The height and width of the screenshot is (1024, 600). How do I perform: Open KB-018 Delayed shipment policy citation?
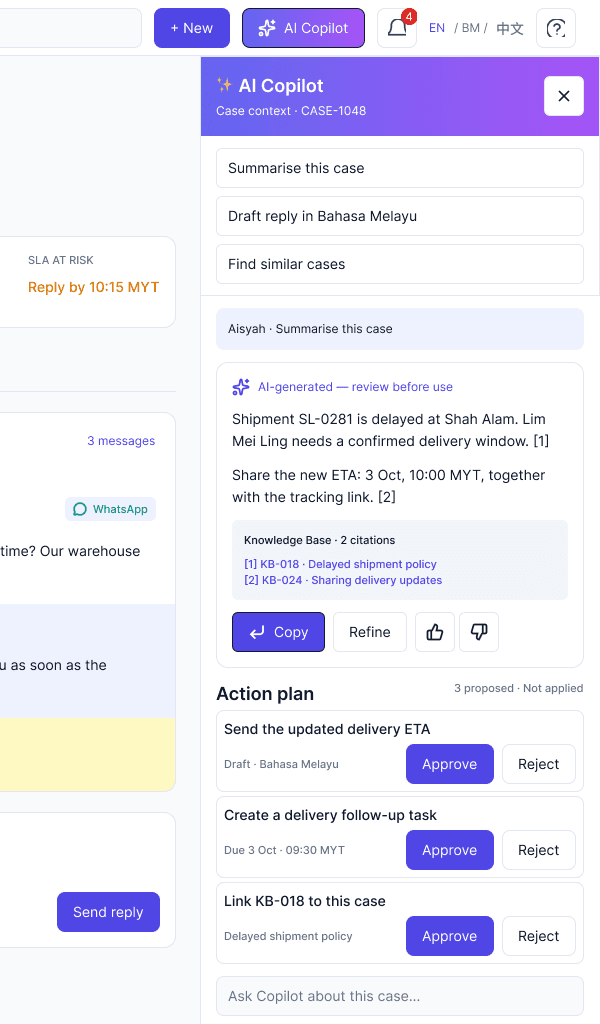point(340,564)
